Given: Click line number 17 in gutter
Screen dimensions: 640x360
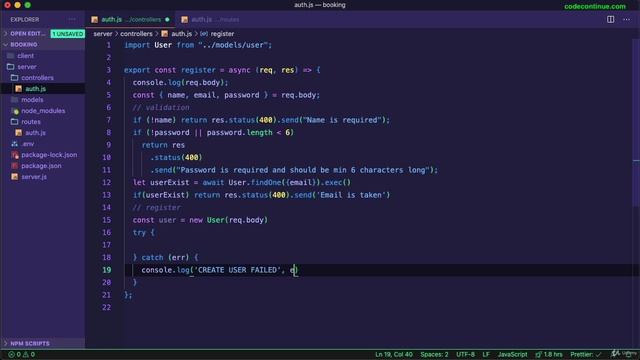Looking at the screenshot, I should click(106, 245).
